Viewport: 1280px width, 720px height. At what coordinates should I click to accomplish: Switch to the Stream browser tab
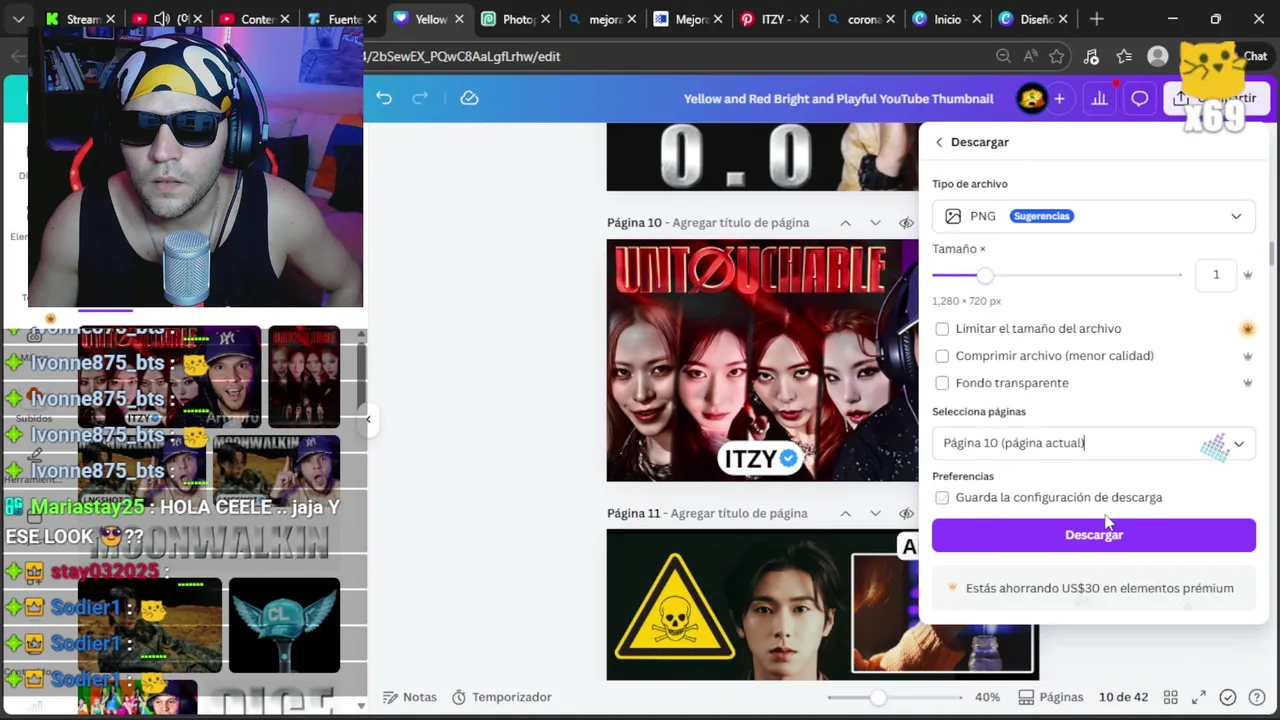(80, 19)
